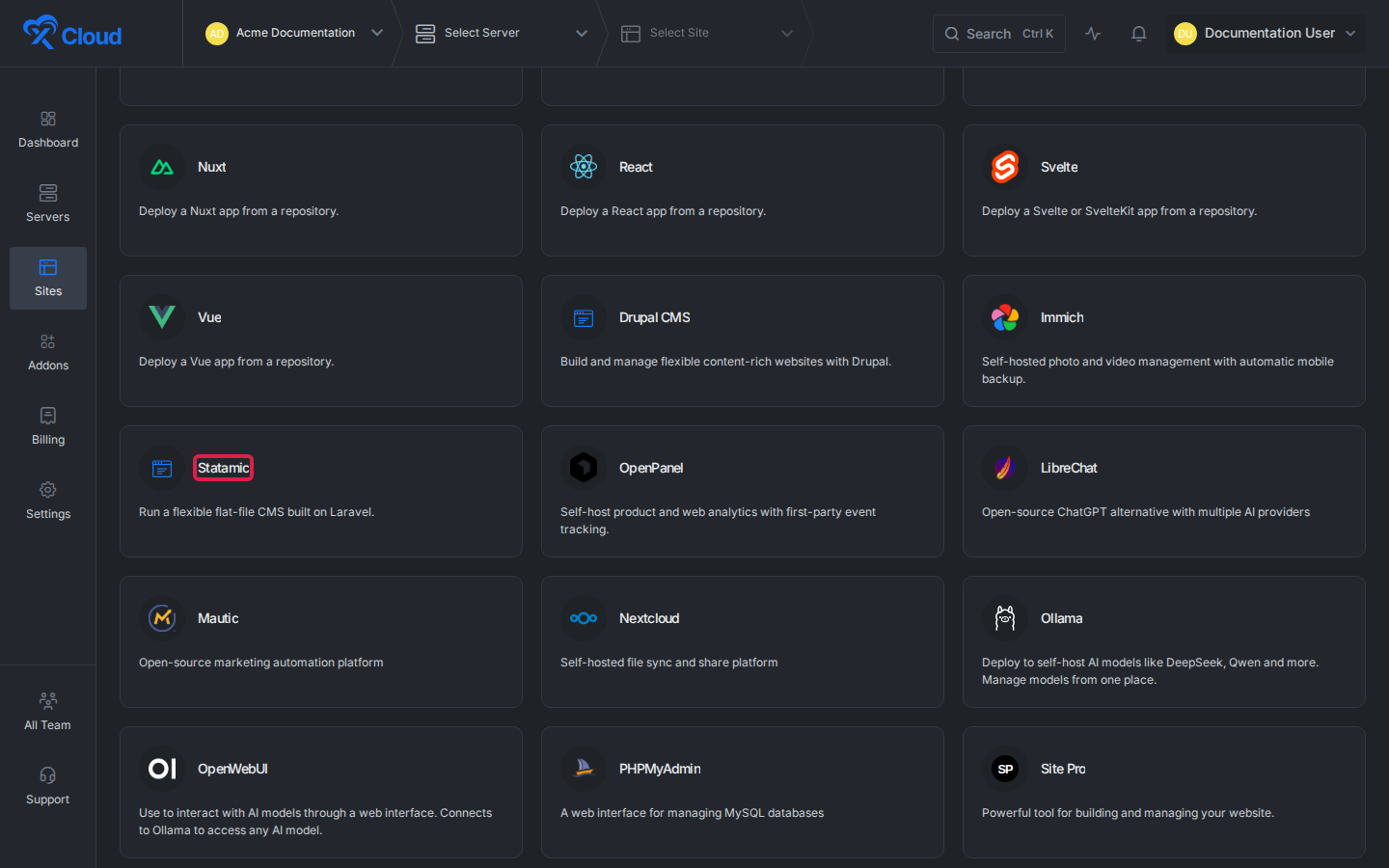Click the Drupal CMS title
The height and width of the screenshot is (868, 1389).
tap(654, 317)
